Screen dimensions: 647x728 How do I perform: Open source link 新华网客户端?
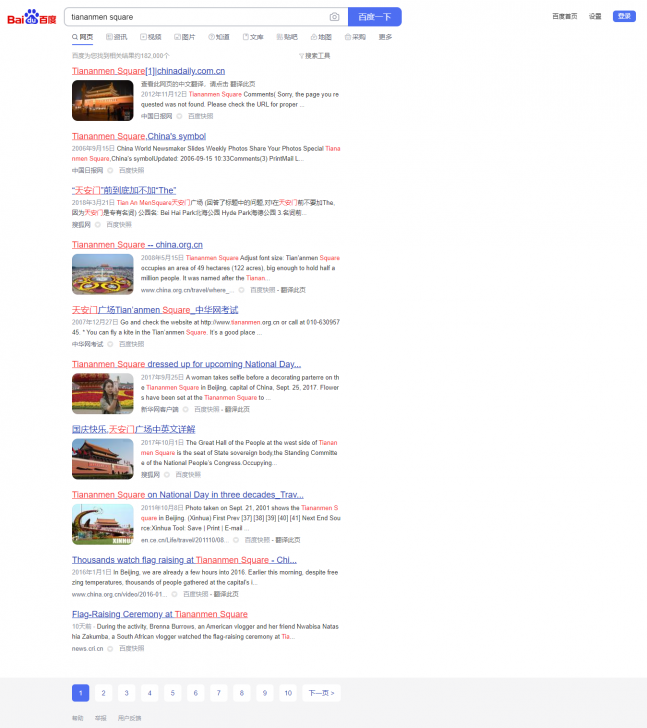pyautogui.click(x=160, y=410)
